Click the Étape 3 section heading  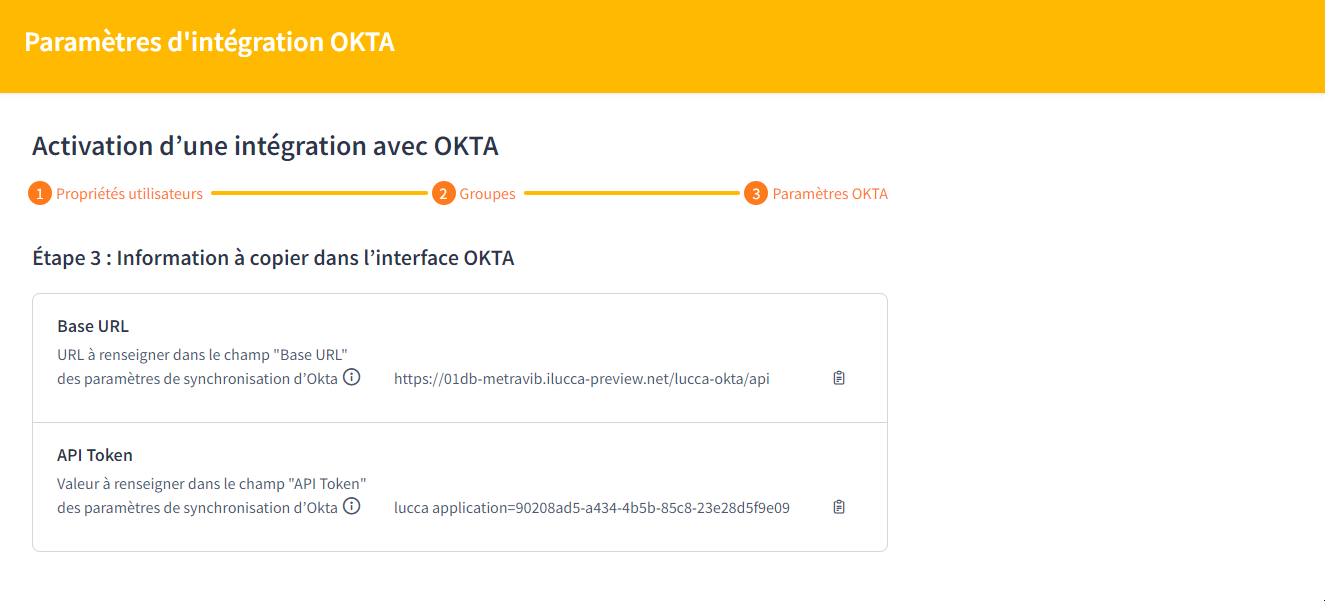coord(273,258)
